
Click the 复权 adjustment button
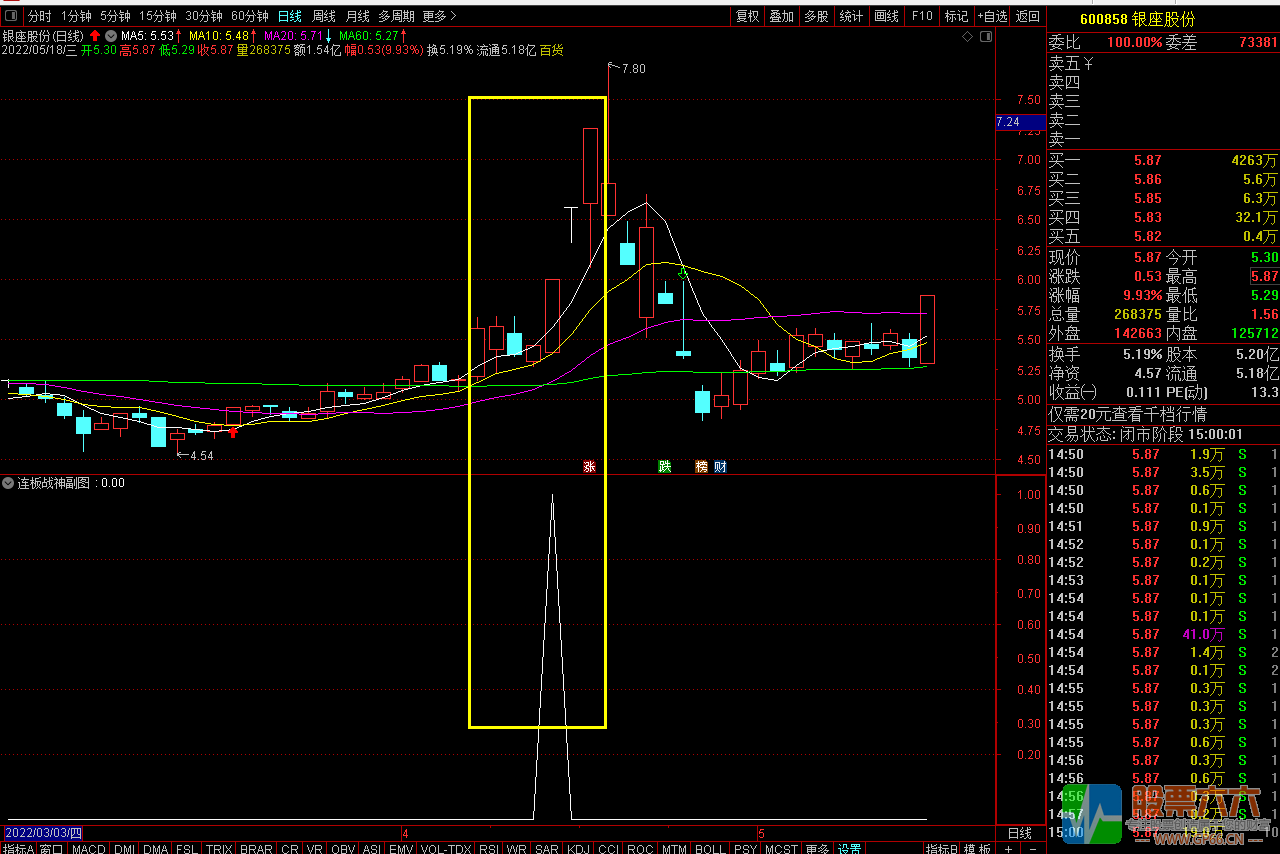[747, 16]
